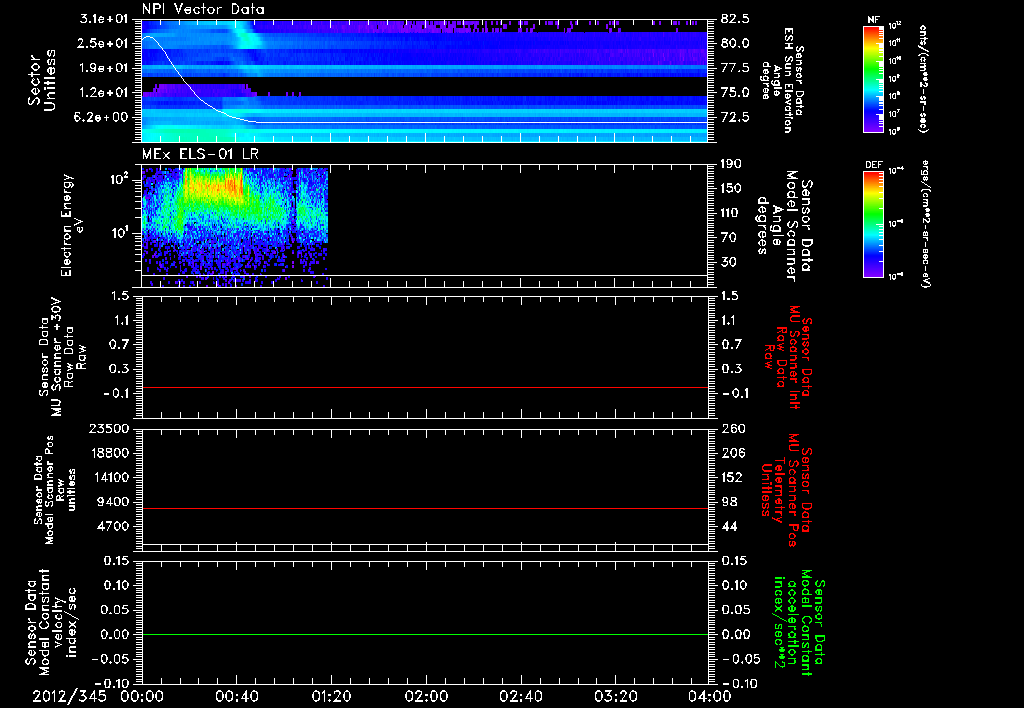
Task: Click the '18800' scanner position tick label
Action: pos(109,453)
